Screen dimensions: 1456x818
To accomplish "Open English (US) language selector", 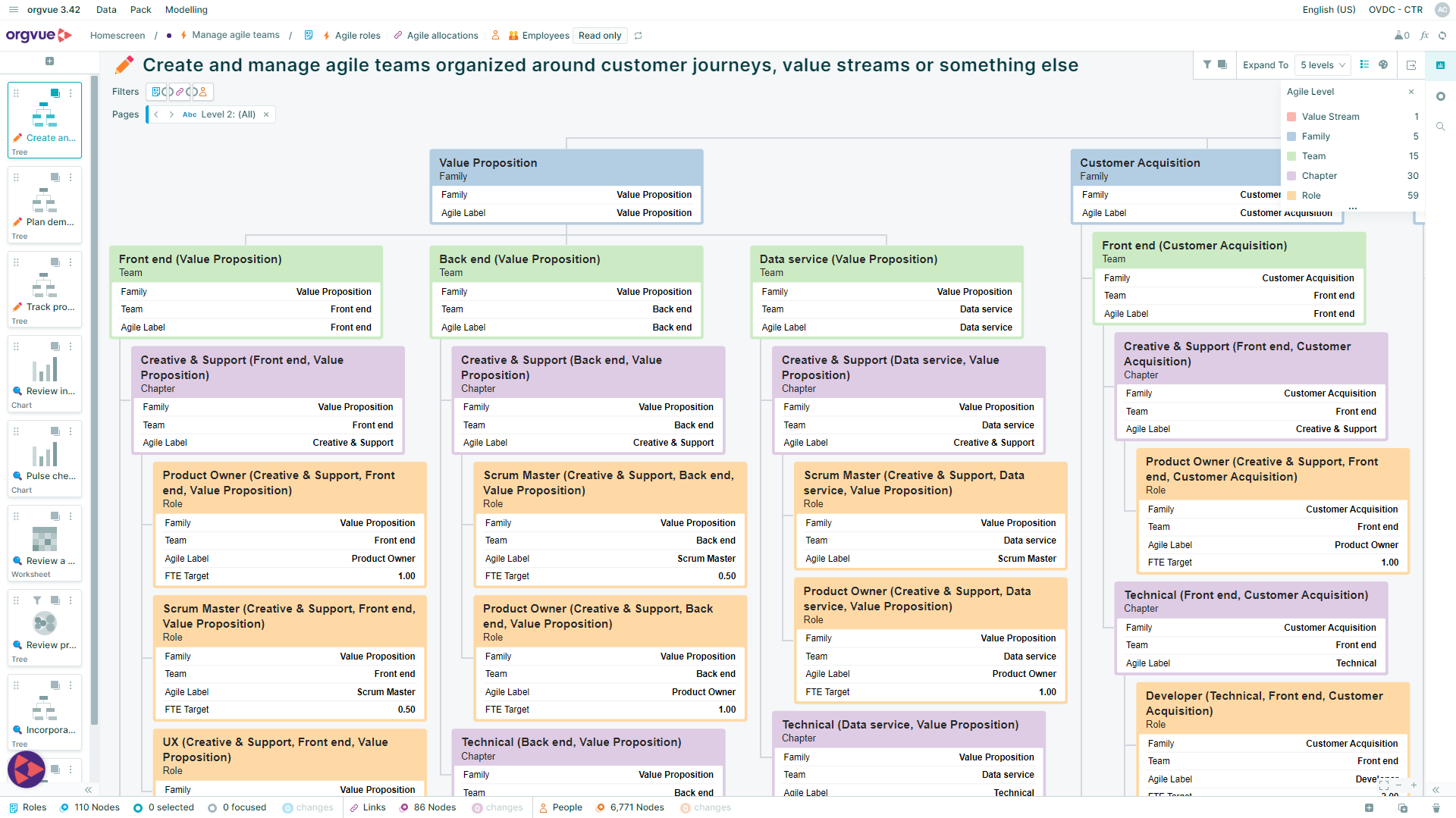I will tap(1329, 10).
